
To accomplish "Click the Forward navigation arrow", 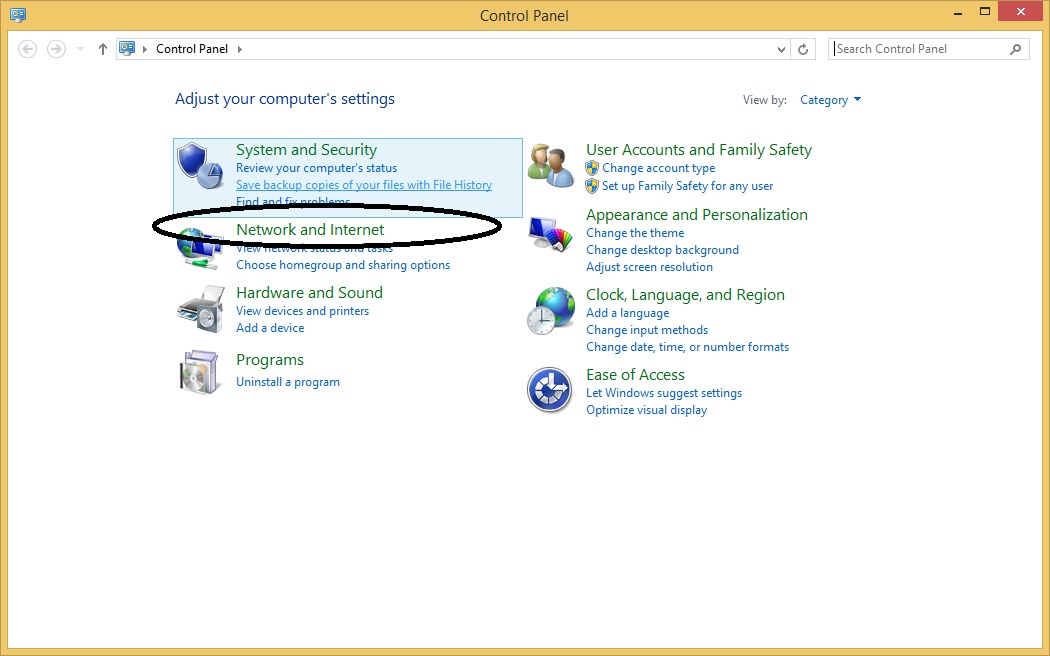I will coord(56,49).
